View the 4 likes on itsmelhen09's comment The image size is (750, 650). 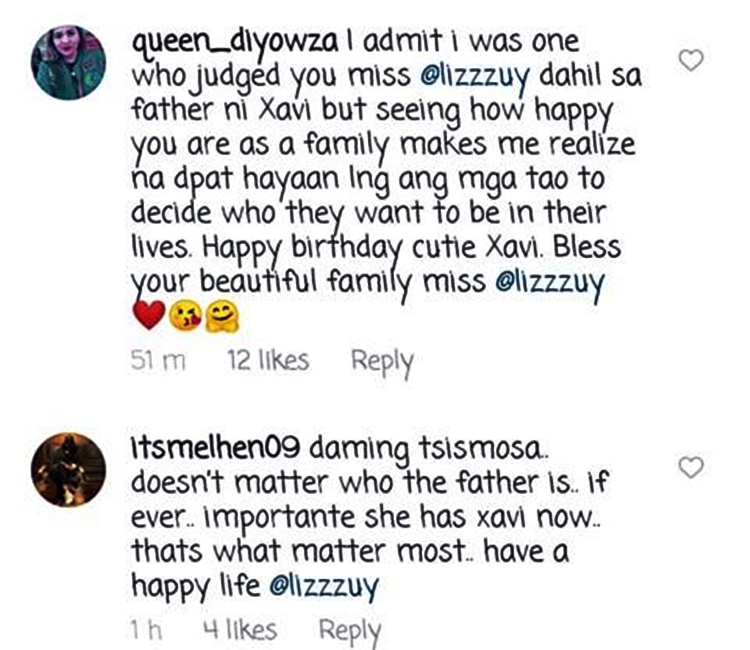(x=240, y=630)
